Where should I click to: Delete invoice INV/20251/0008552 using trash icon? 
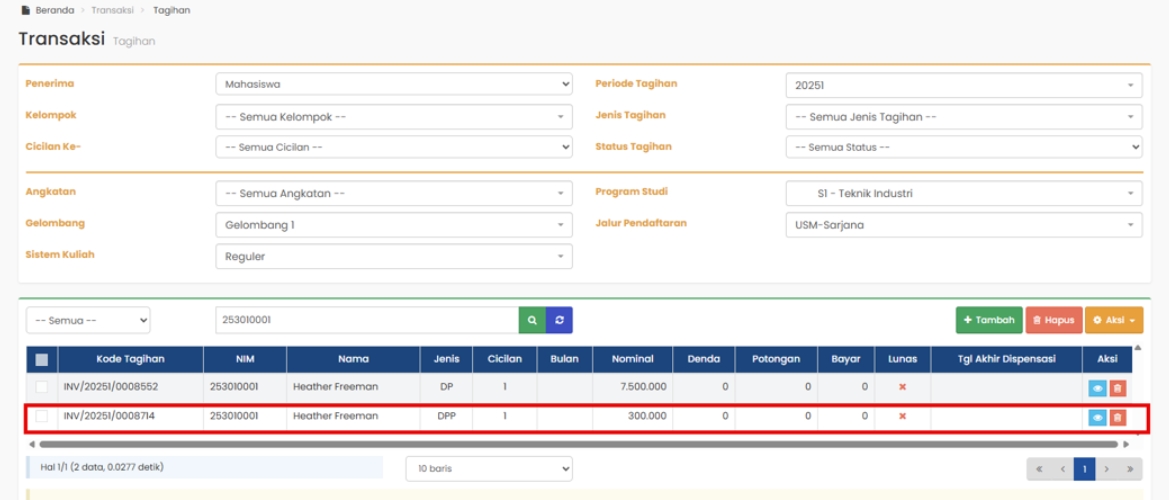coord(1118,387)
